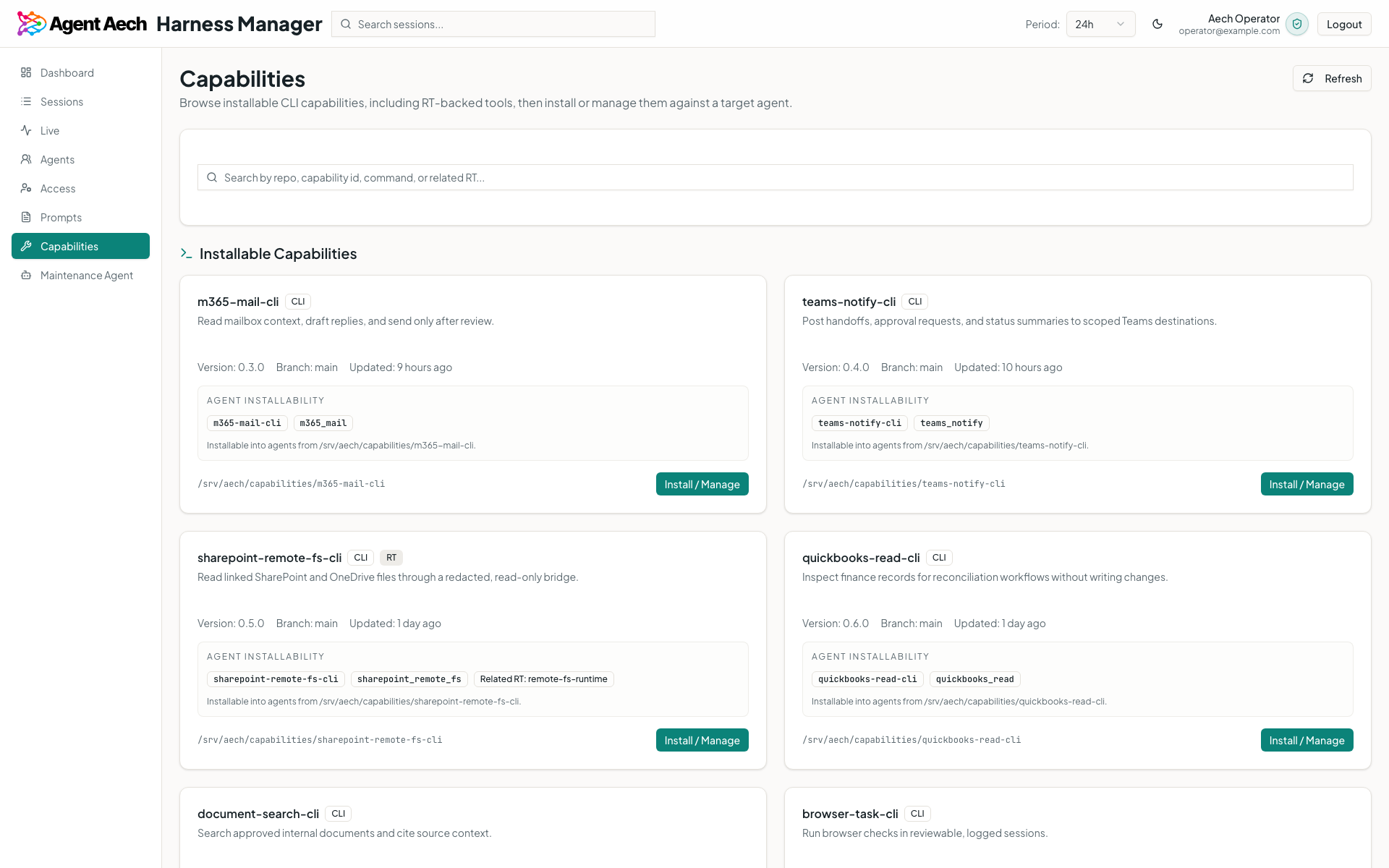This screenshot has height=868, width=1389.
Task: Click the Maintenance Agent robot icon
Action: (x=26, y=275)
